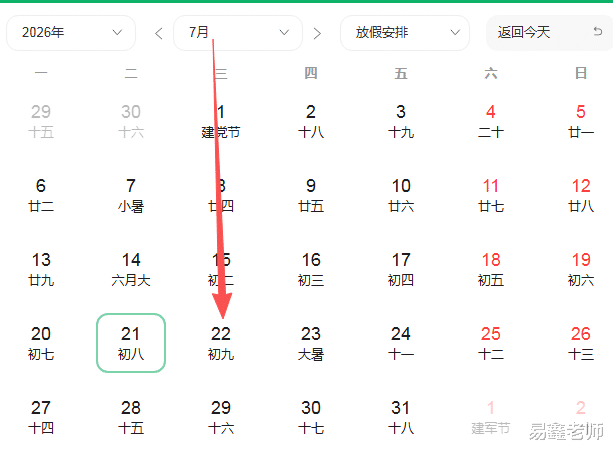Select red Sunday date 12 廿八
The height and width of the screenshot is (452, 613).
[x=581, y=196]
